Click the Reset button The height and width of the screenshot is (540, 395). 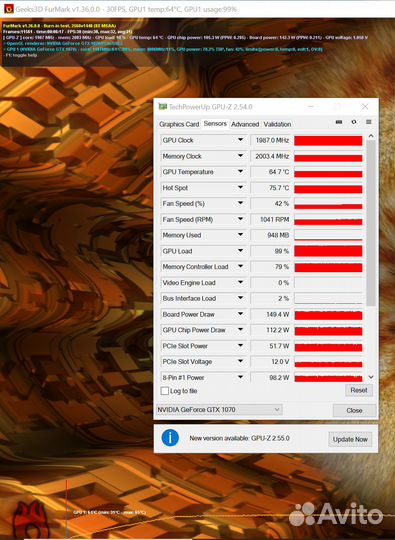point(358,390)
